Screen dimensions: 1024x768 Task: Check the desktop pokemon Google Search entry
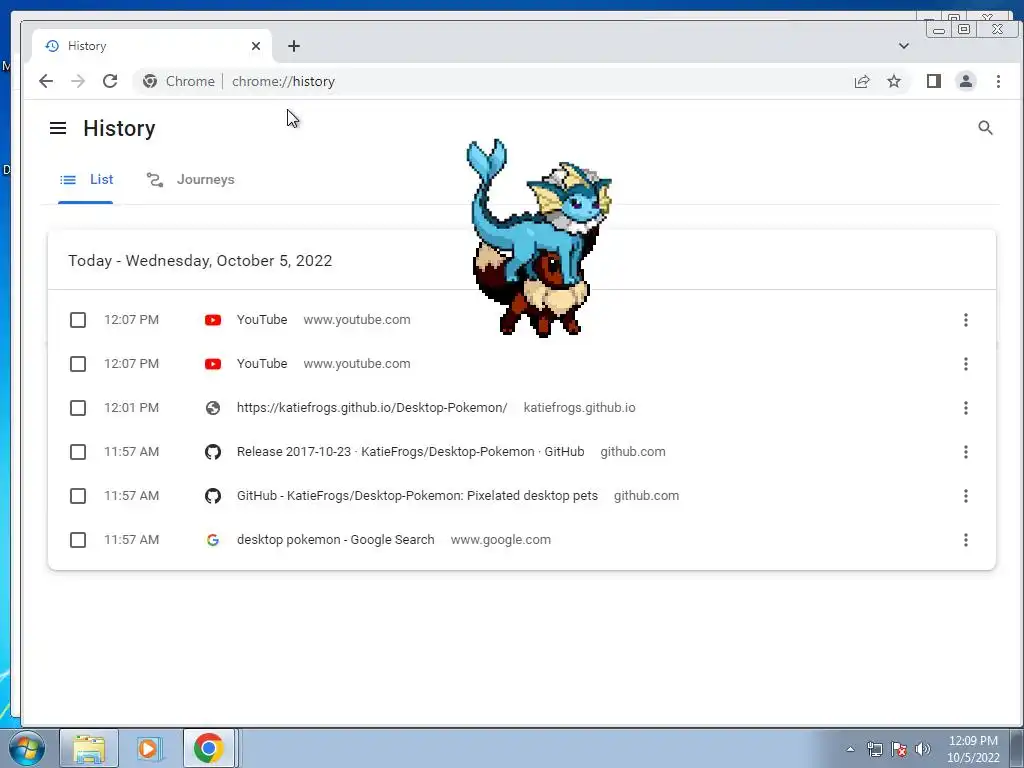coord(78,540)
